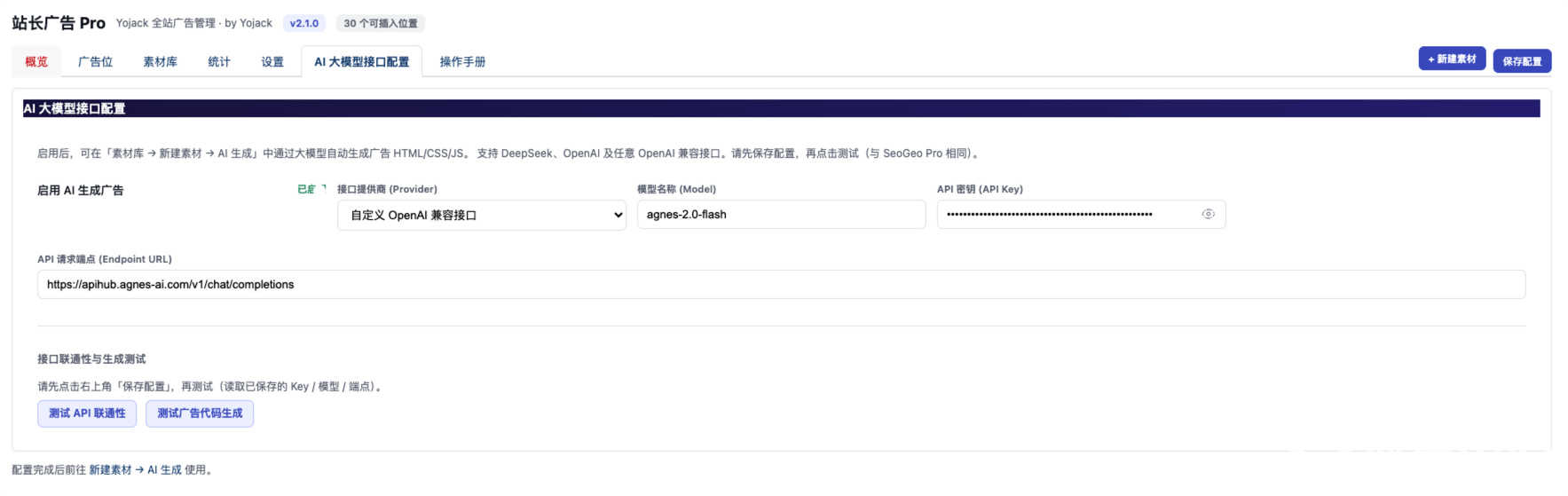
Task: Focus the API 请求端点 Endpoint URL field
Action: point(781,284)
